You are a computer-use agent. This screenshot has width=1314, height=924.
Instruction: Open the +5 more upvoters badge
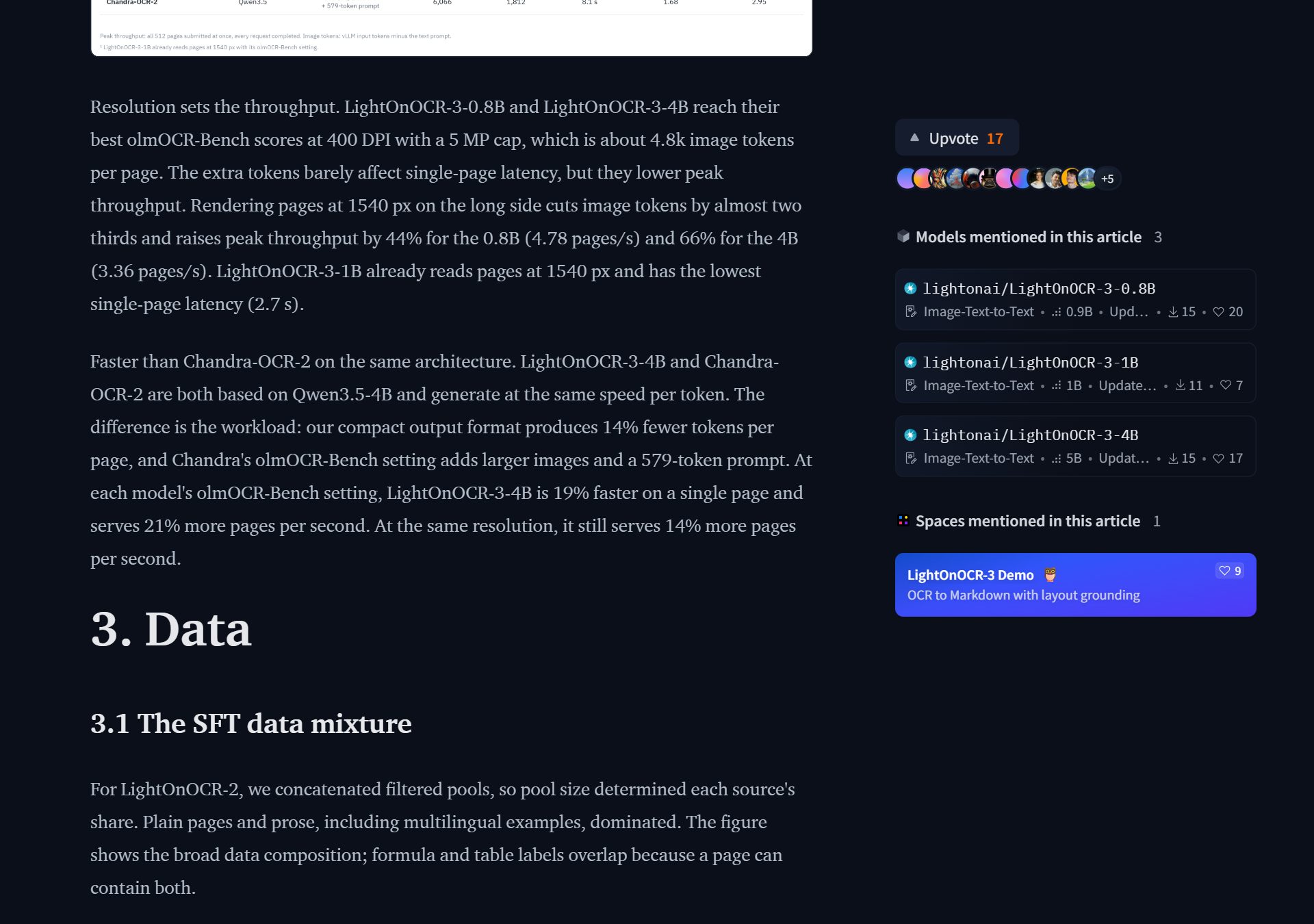tap(1107, 179)
